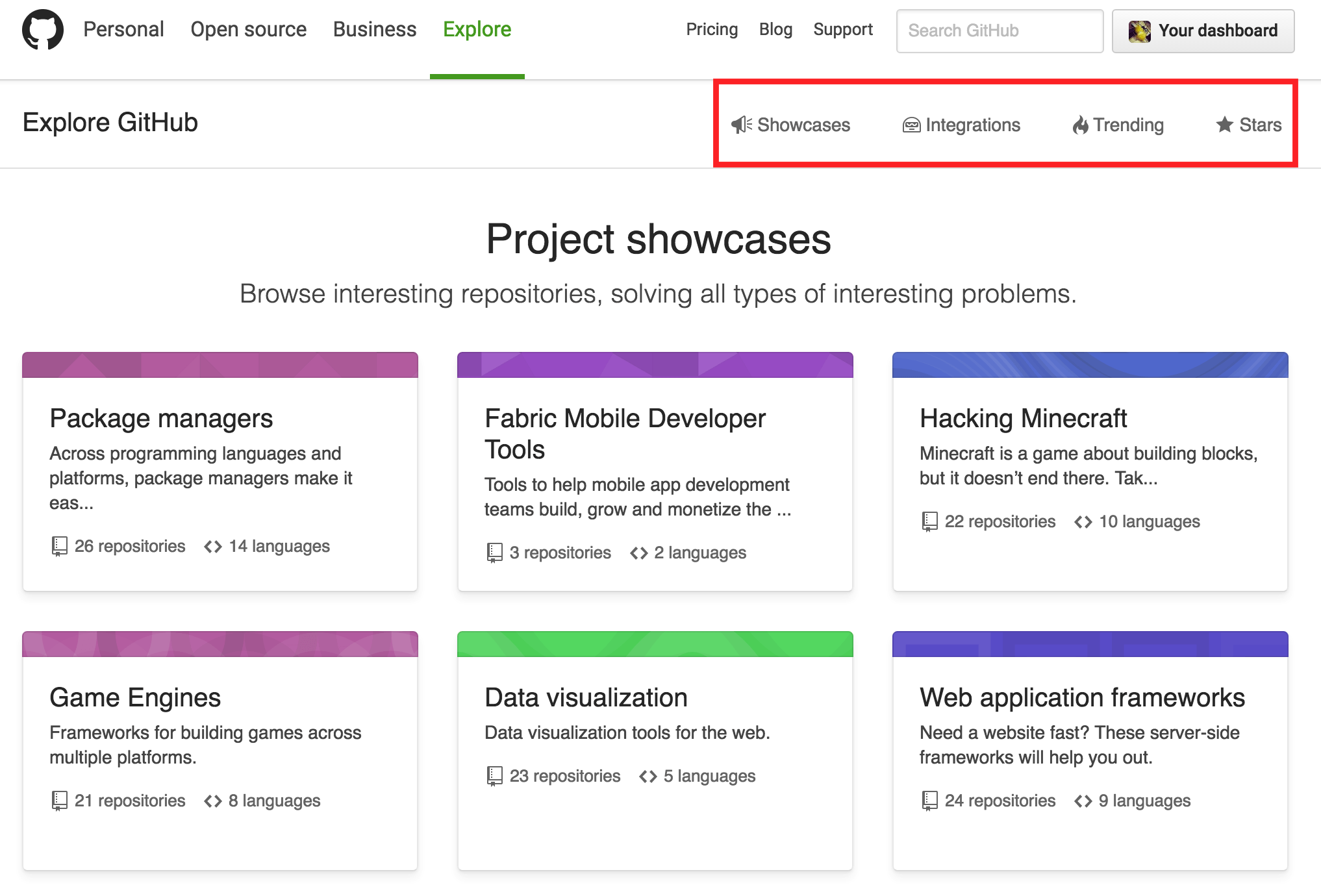This screenshot has width=1321, height=896.
Task: Click the Data visualization green banner
Action: 655,644
